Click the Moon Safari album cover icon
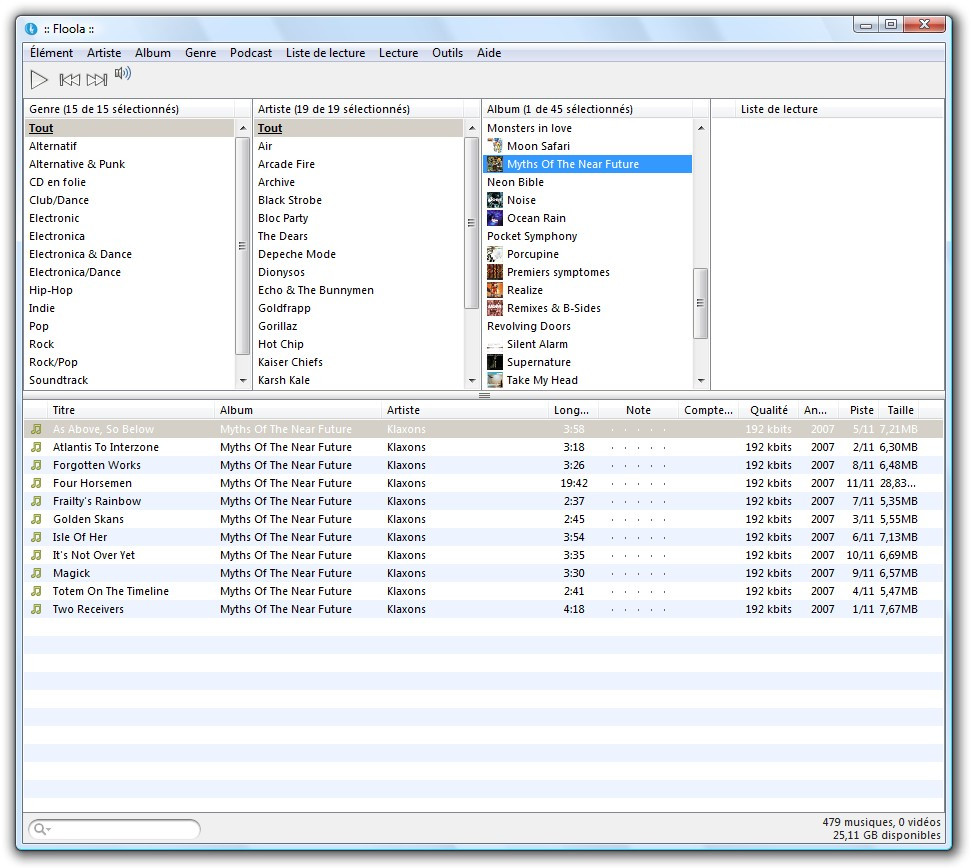This screenshot has height=868, width=971. tap(495, 146)
